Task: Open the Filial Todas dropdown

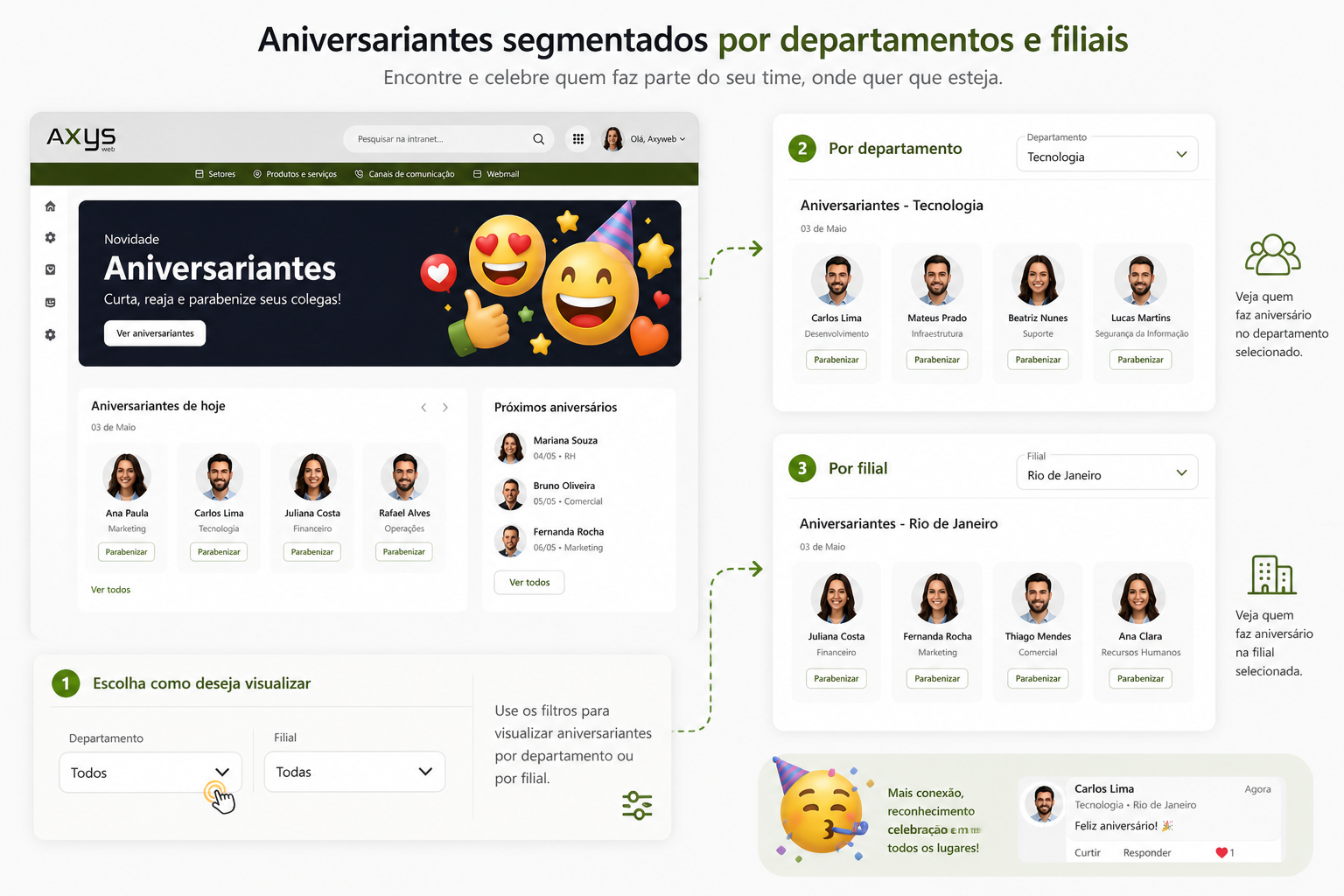Action: [354, 772]
